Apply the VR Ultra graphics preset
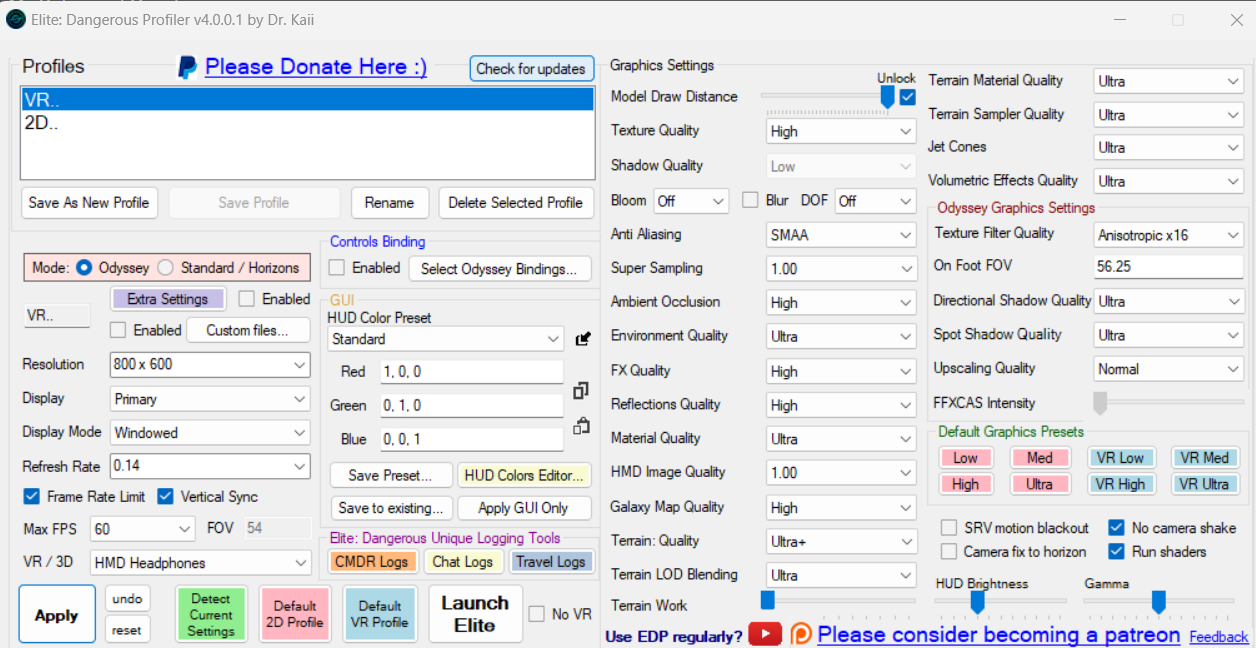Image resolution: width=1256 pixels, height=648 pixels. pyautogui.click(x=1204, y=484)
